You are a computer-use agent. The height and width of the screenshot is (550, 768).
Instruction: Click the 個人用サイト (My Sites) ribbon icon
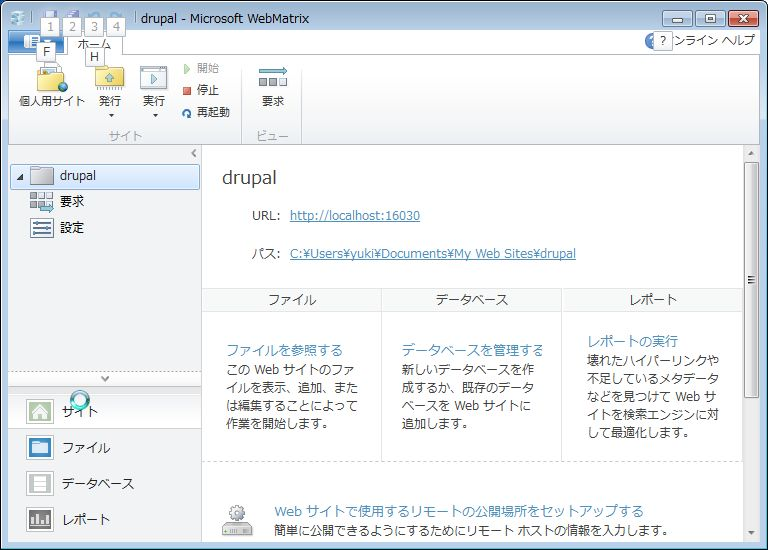pos(51,80)
